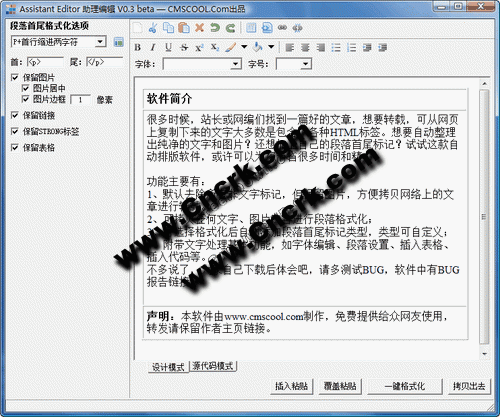Click the red X delete icon
This screenshot has width=500, height=417.
pyautogui.click(x=199, y=28)
